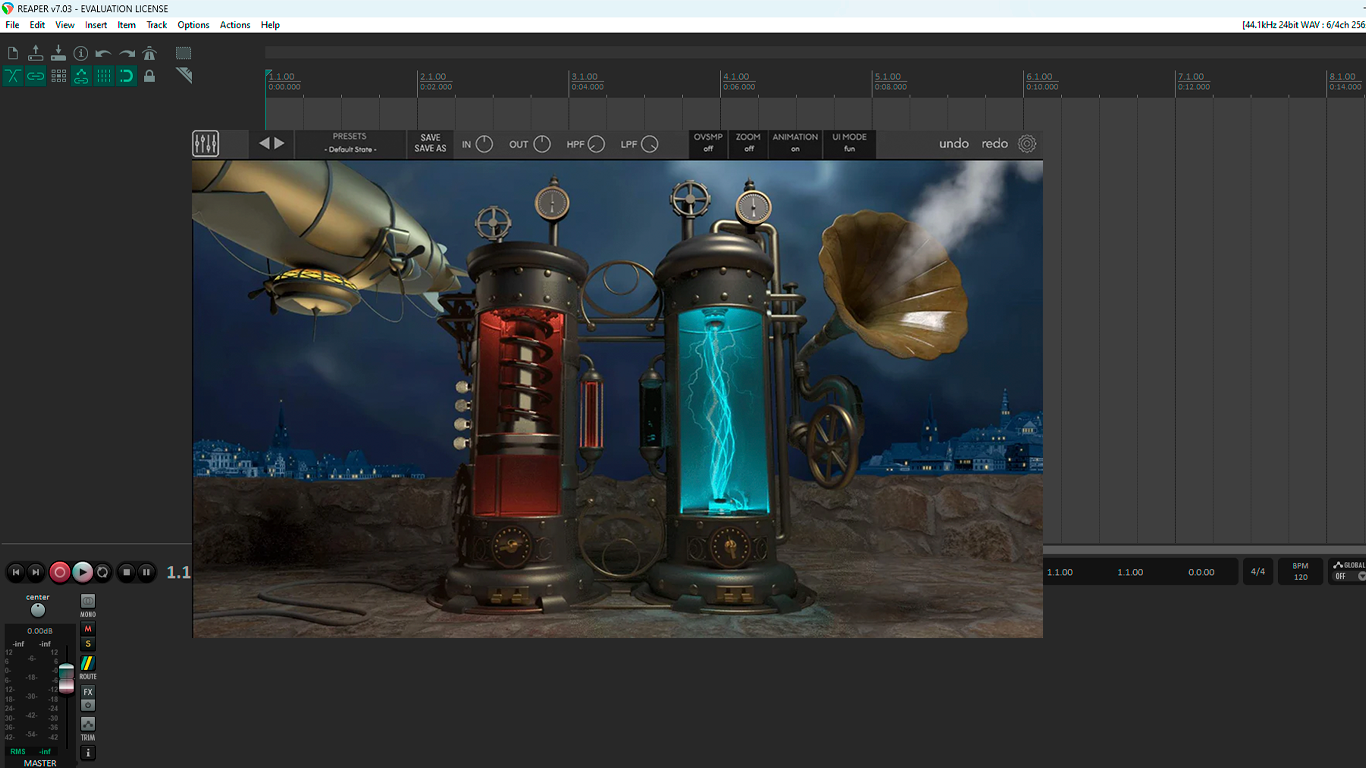Open the Actions menu
This screenshot has width=1366, height=768.
[x=235, y=25]
